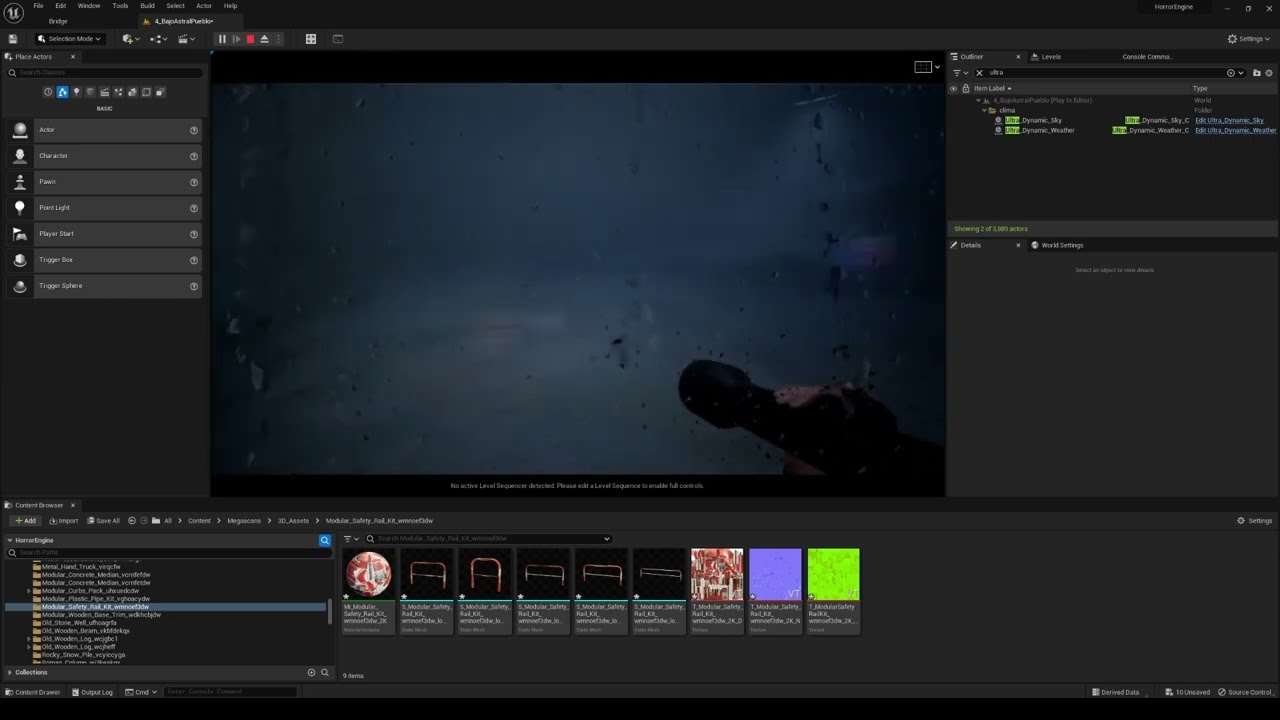This screenshot has width=1280, height=720.
Task: Pause the play-in-editor simulation
Action: (222, 39)
